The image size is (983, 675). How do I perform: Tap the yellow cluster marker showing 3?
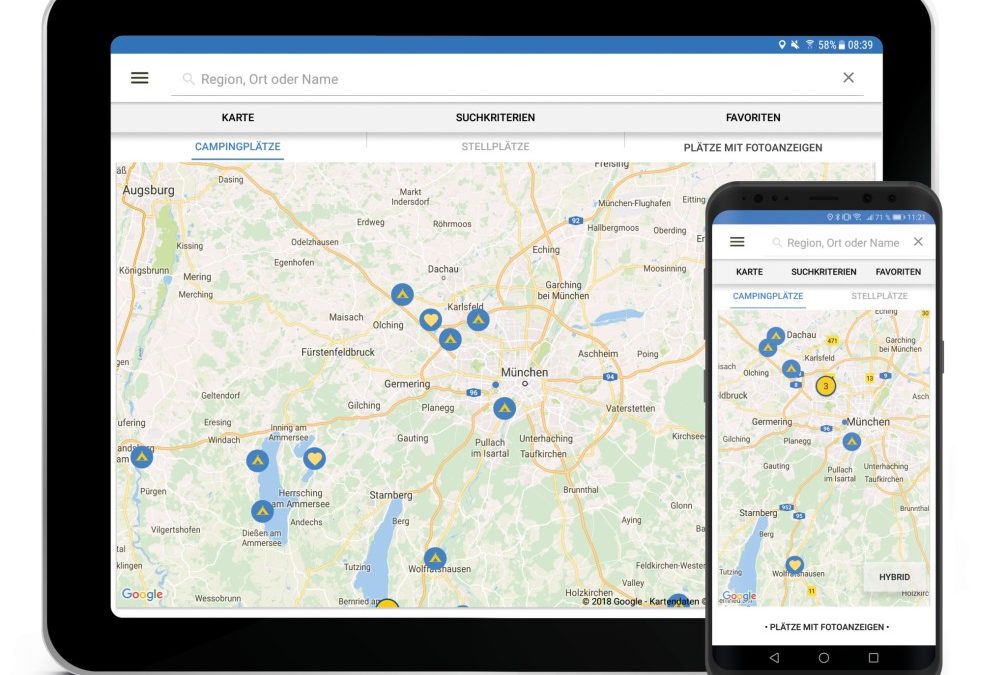pos(825,385)
